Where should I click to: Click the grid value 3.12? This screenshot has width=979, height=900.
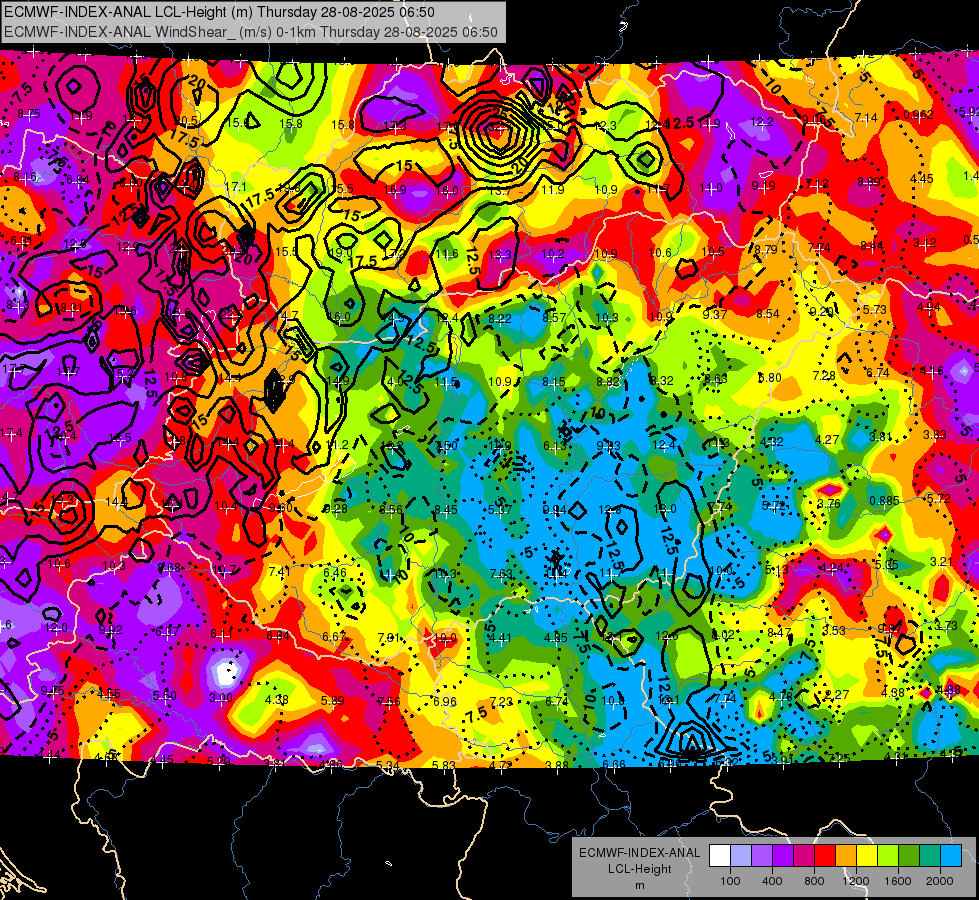pos(924,242)
